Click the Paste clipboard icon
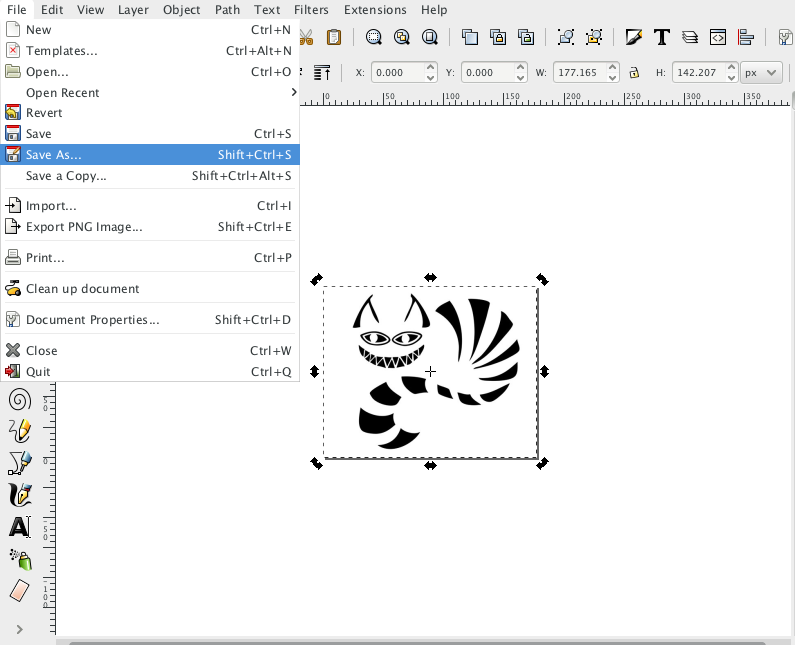 (x=334, y=37)
